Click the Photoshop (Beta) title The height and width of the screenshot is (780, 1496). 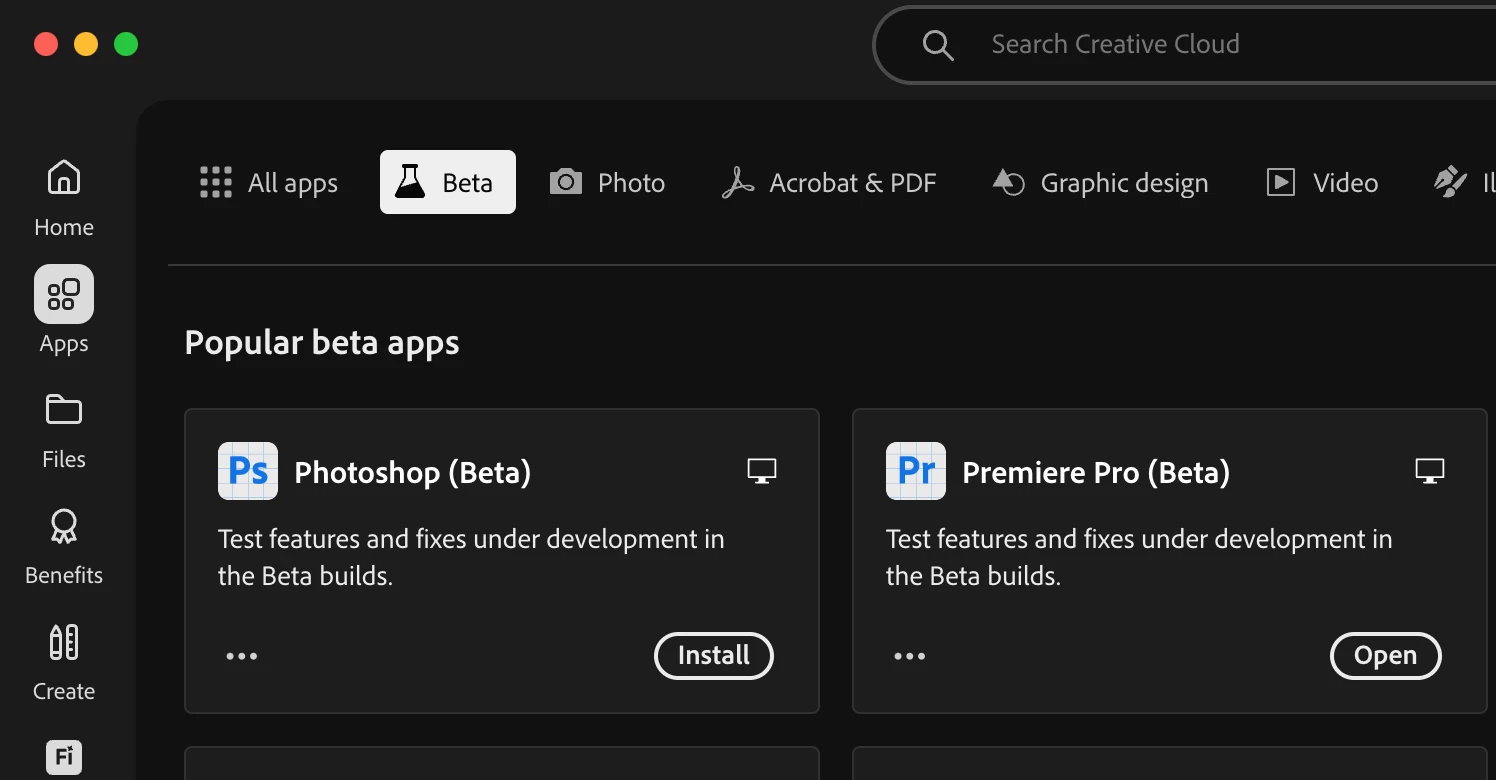click(x=413, y=472)
